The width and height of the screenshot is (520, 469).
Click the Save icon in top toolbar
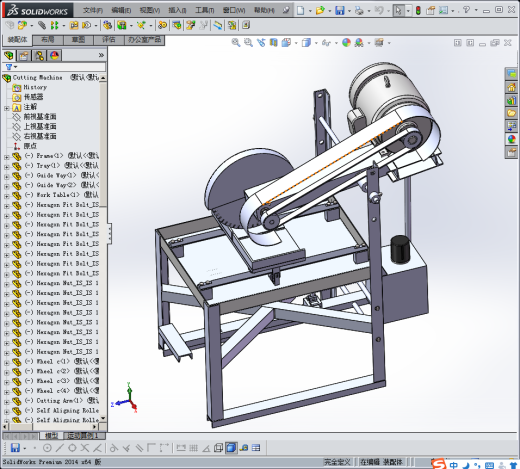pyautogui.click(x=339, y=10)
